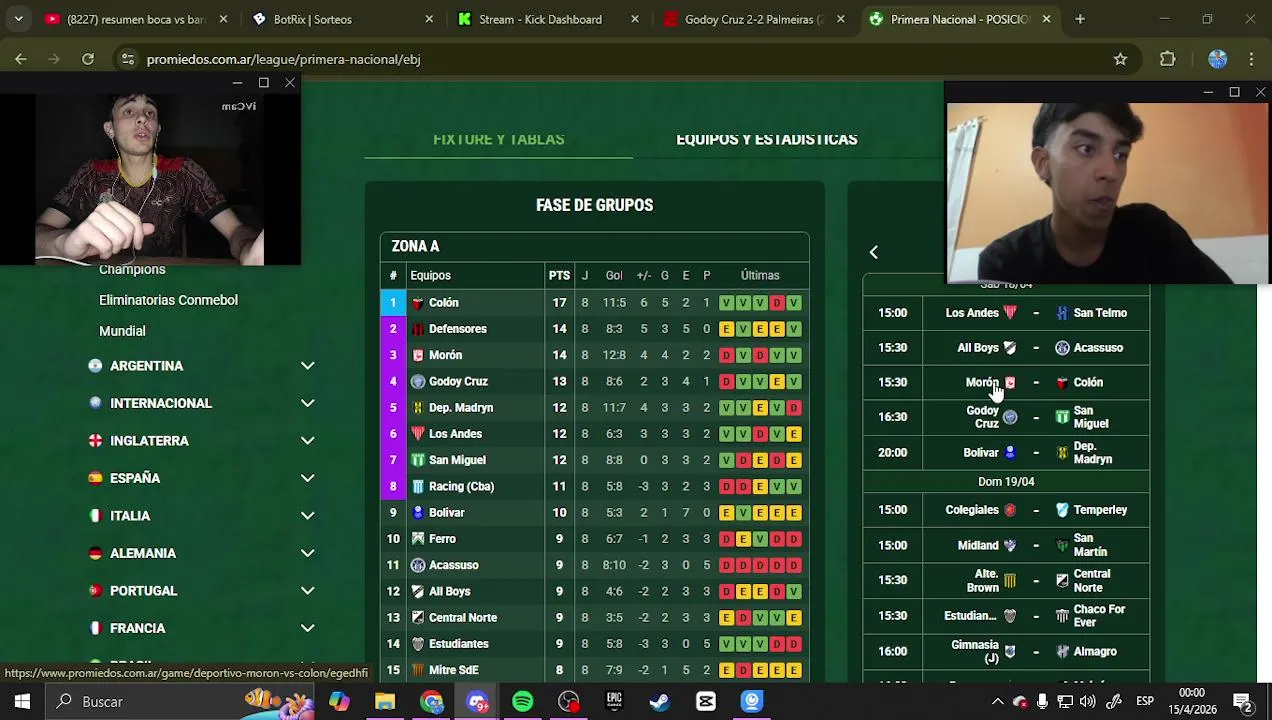The width and height of the screenshot is (1272, 720).
Task: Open Mundial link in sidebar
Action: click(x=122, y=331)
